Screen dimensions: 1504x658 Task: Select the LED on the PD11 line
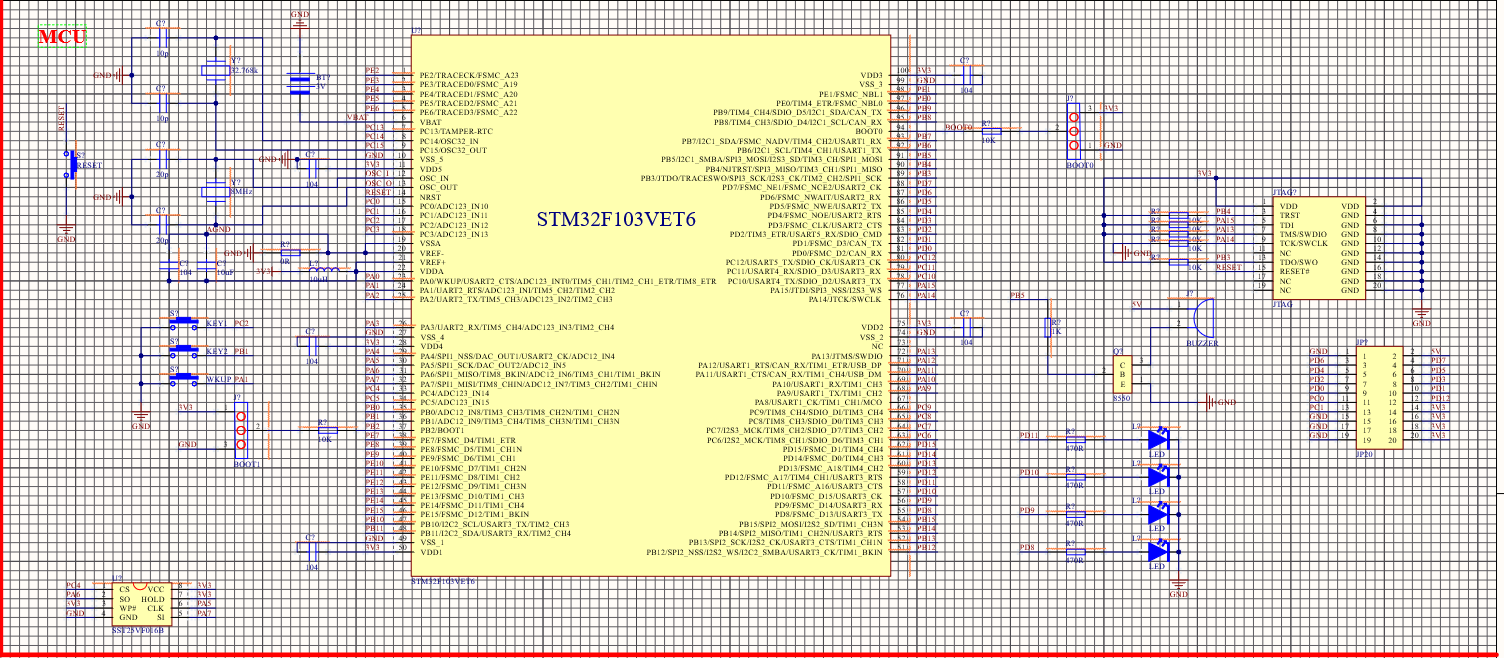(1158, 438)
